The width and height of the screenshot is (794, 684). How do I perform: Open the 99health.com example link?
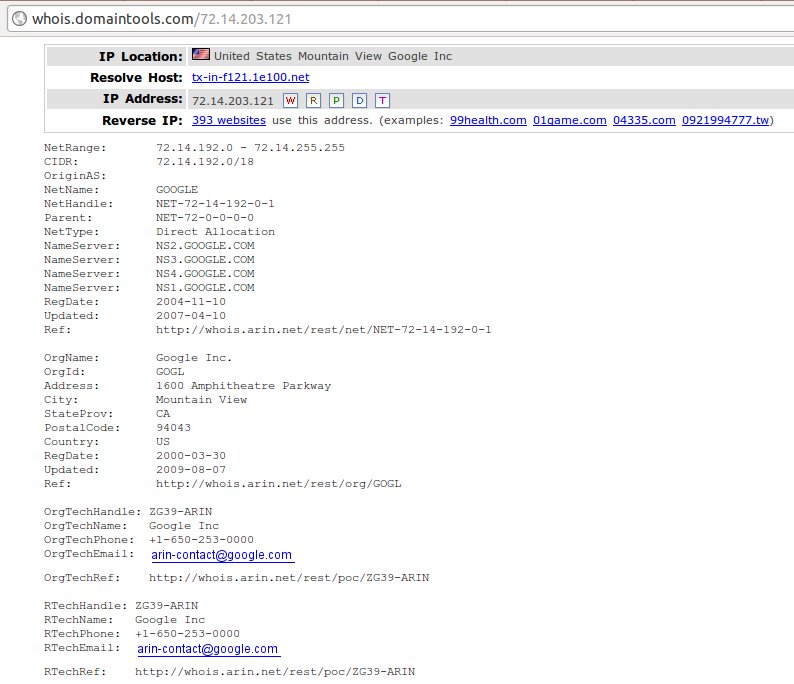pos(488,120)
